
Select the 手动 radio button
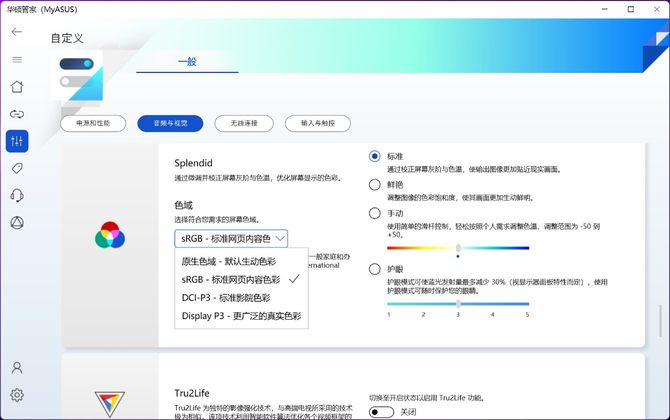[375, 213]
